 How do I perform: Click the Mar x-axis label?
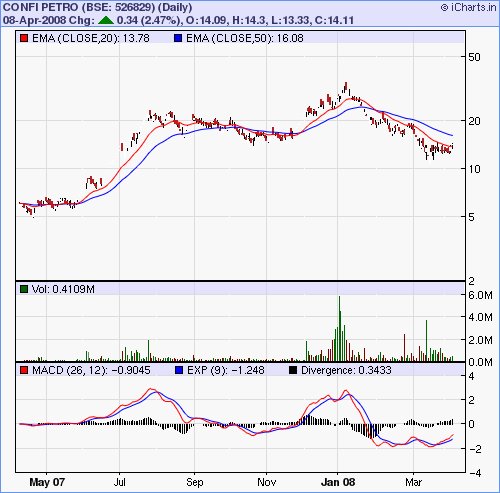click(x=414, y=482)
